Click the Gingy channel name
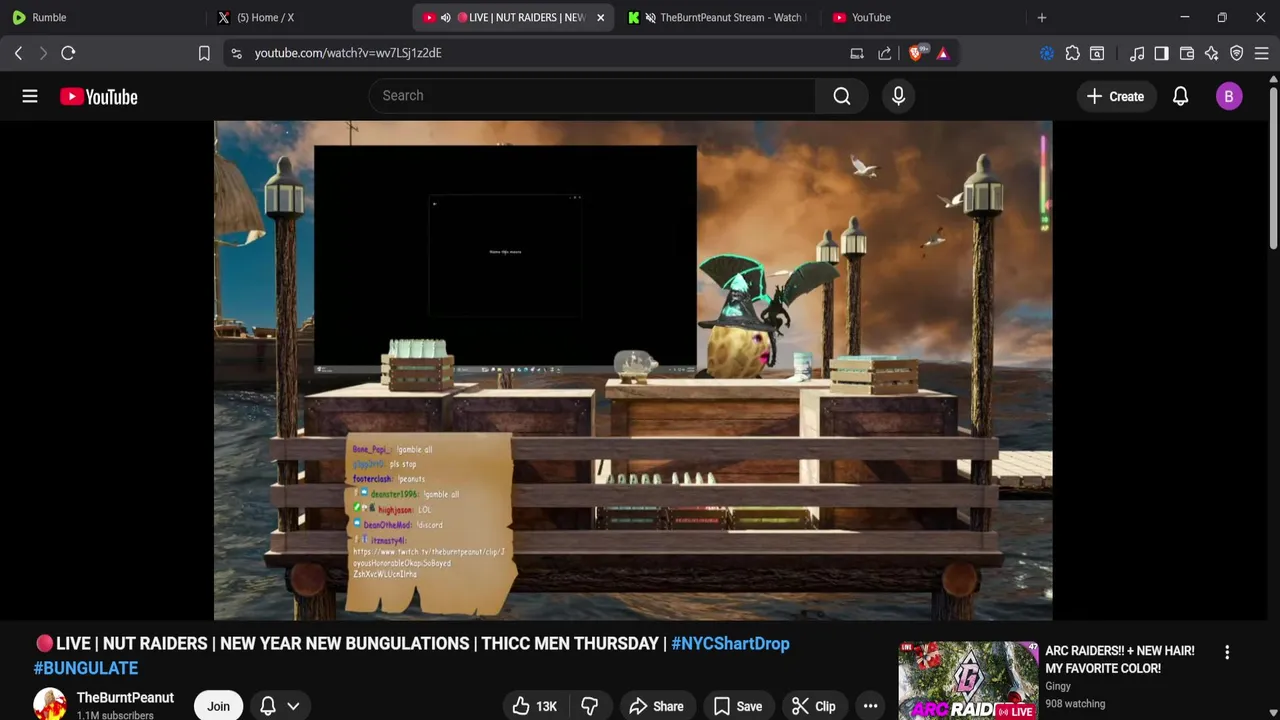This screenshot has height=720, width=1280. click(1058, 686)
